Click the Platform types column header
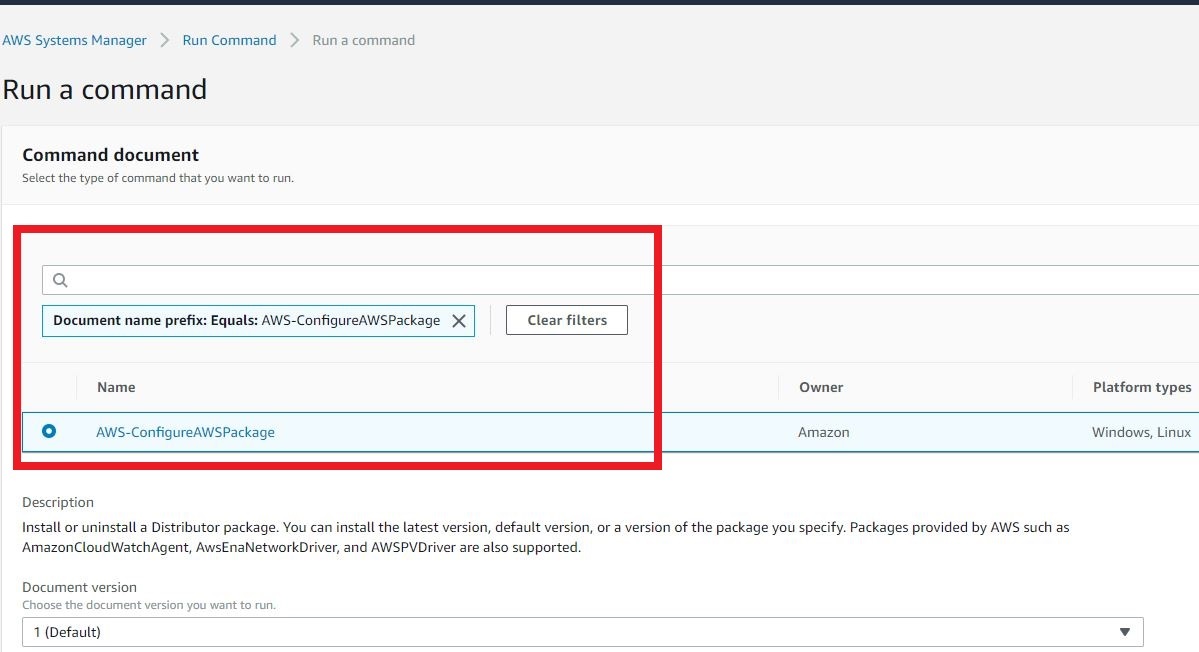 pos(1142,388)
